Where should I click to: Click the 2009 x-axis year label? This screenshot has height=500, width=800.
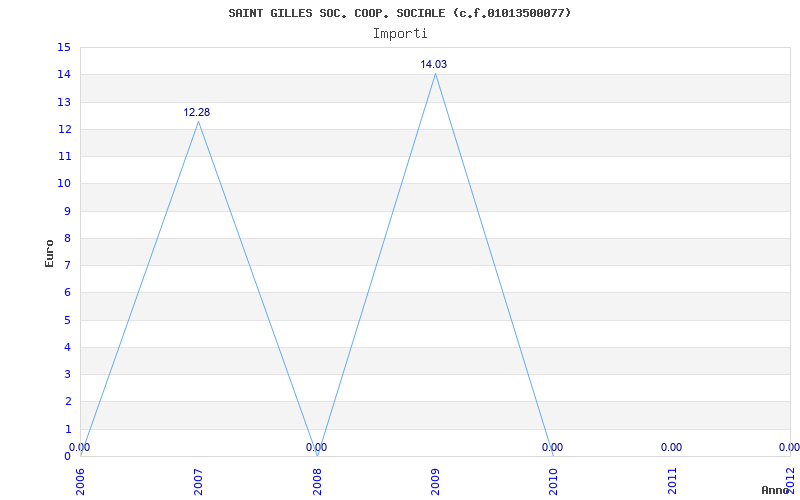435,481
